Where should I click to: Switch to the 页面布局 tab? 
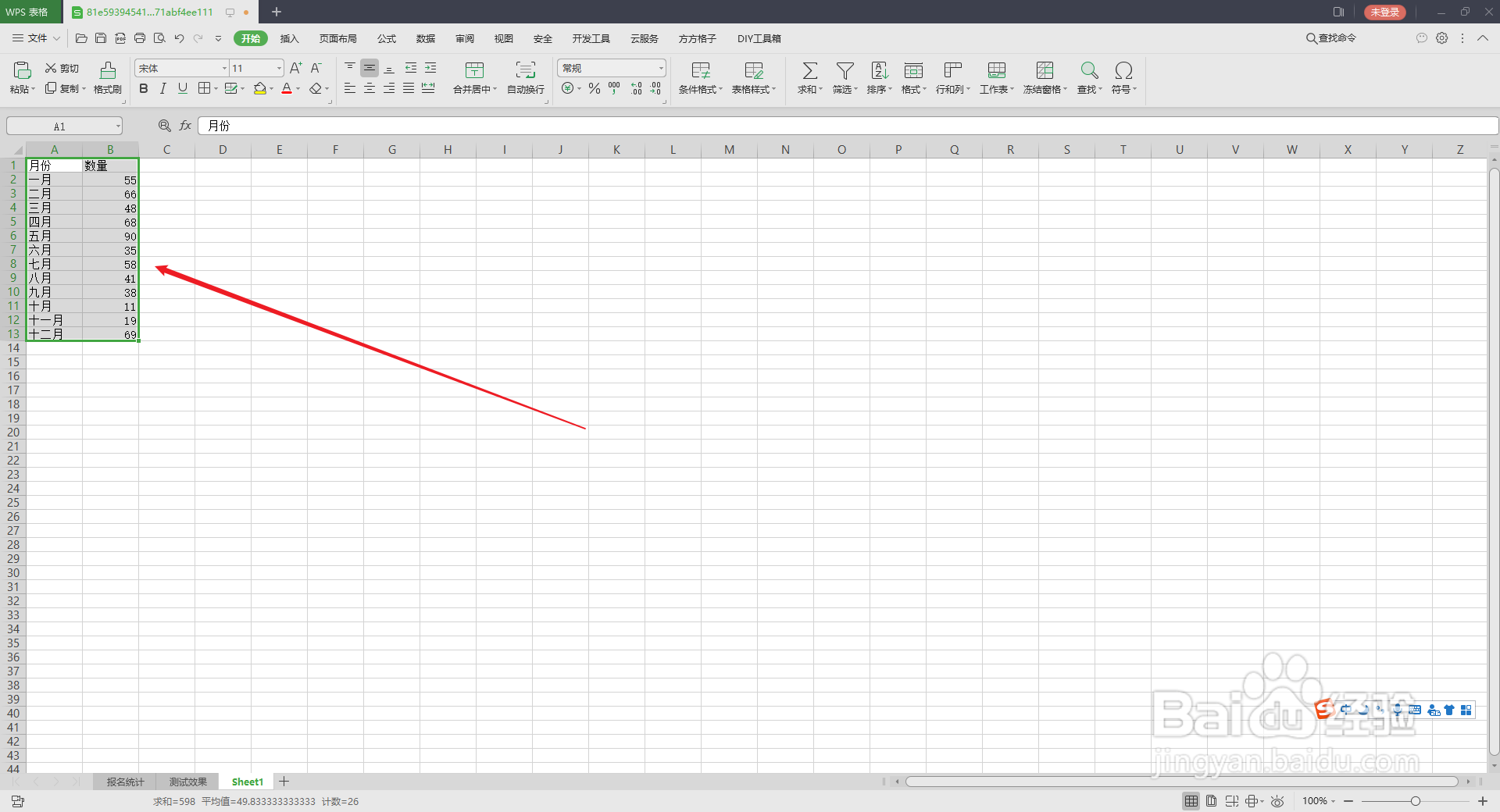pyautogui.click(x=337, y=38)
